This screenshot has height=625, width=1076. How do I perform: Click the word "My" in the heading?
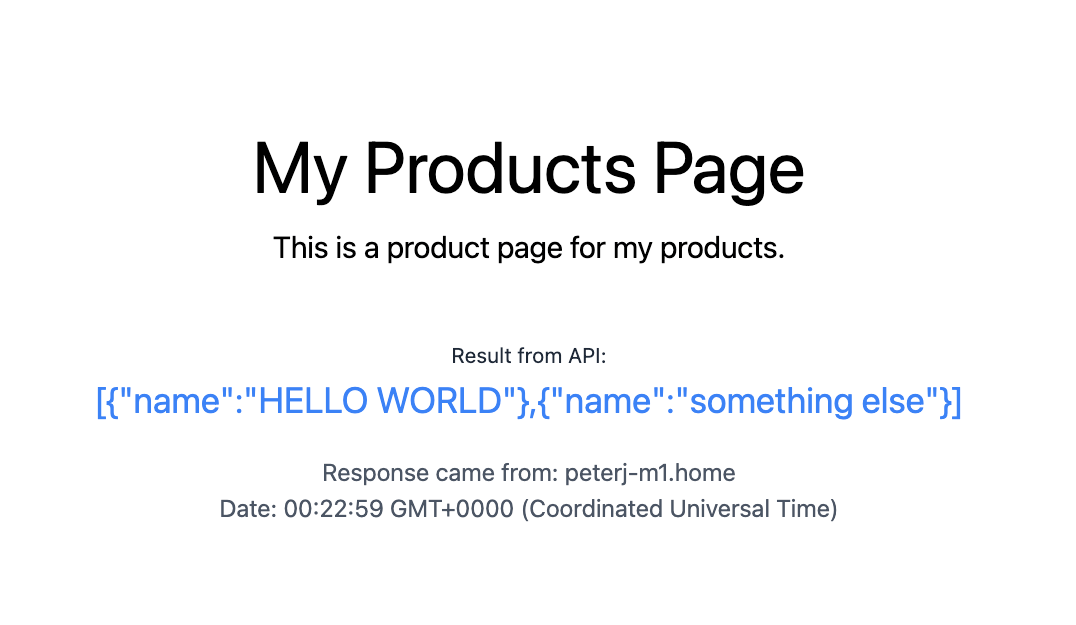[299, 169]
